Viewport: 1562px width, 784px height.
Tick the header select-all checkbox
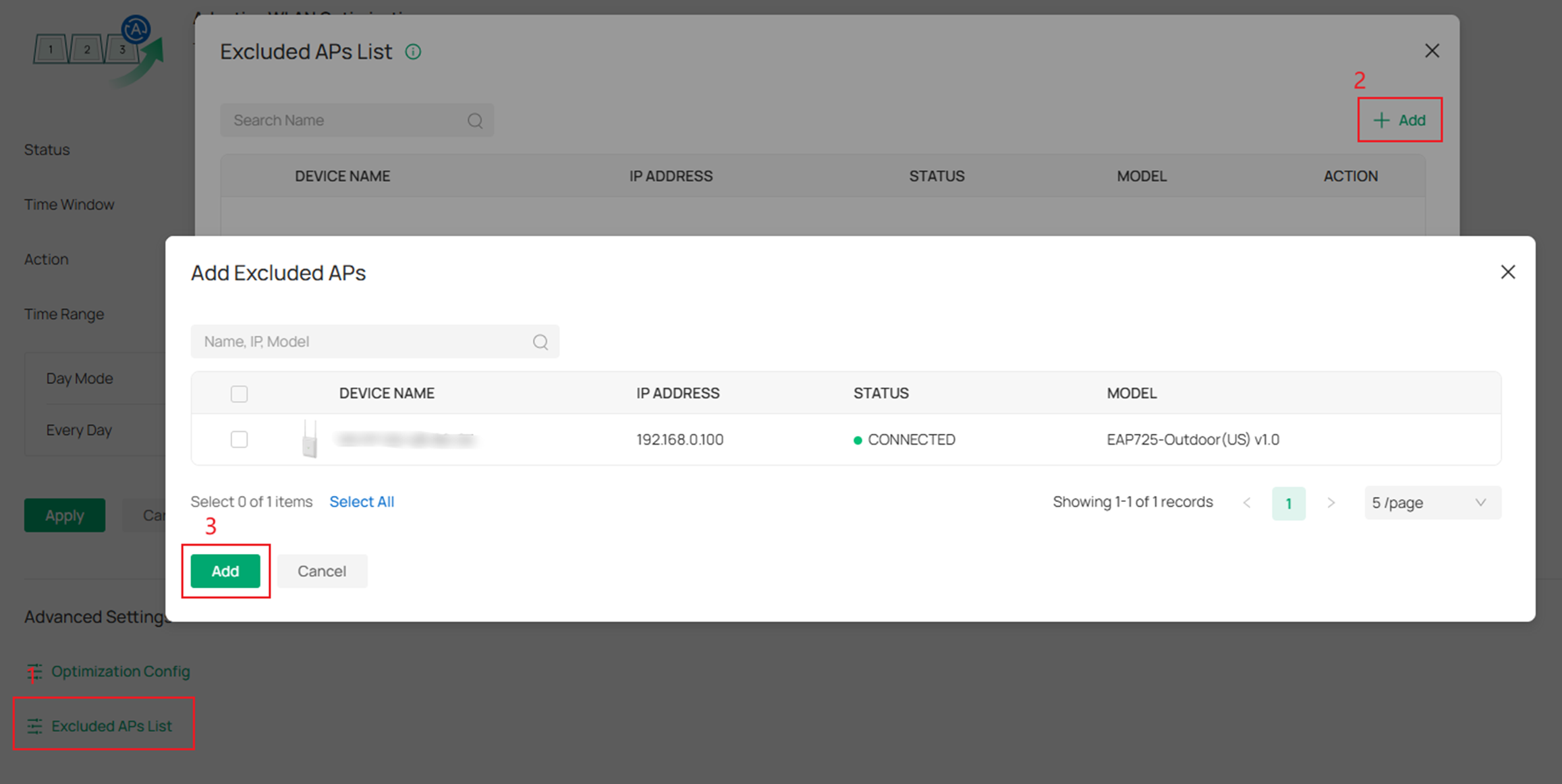(x=239, y=393)
